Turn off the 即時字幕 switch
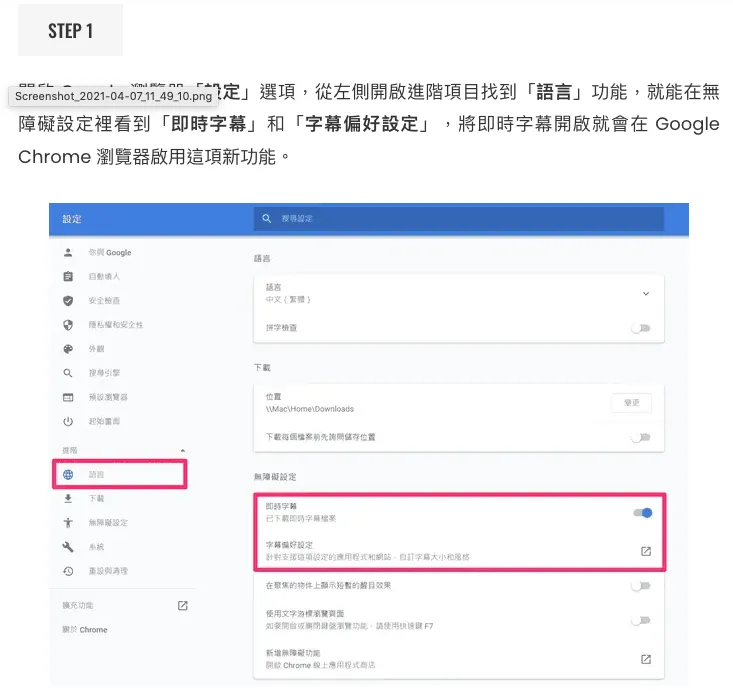This screenshot has width=733, height=694. 643,513
